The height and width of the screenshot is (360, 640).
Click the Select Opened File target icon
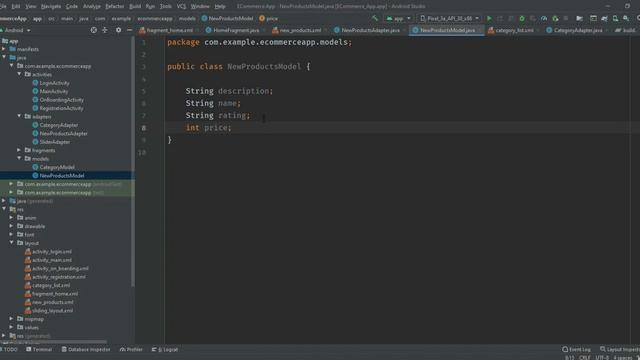point(93,30)
